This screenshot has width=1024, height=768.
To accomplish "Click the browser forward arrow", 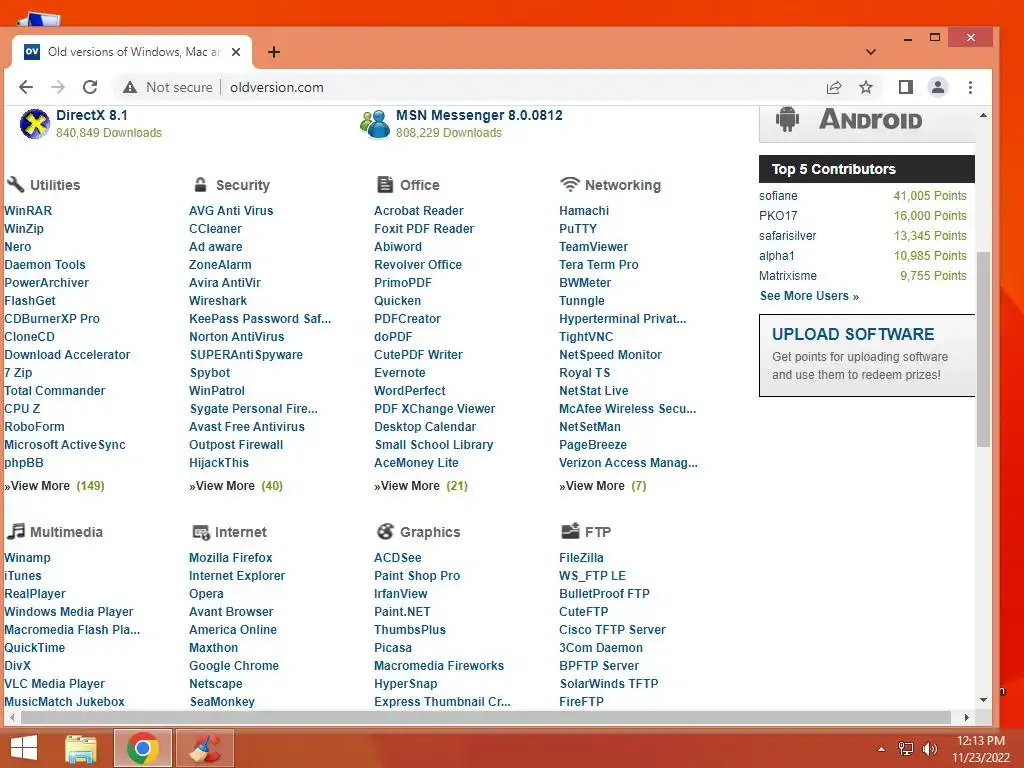I will [x=58, y=87].
